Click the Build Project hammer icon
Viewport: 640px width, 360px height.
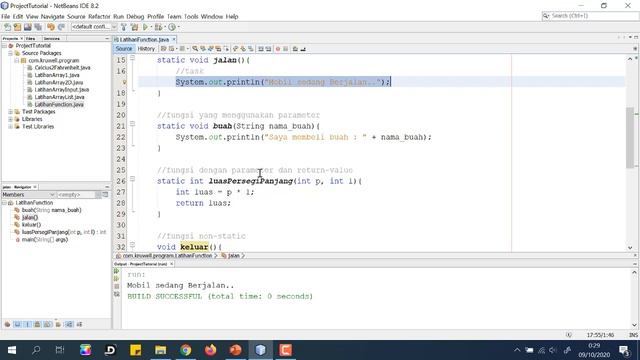[x=124, y=27]
